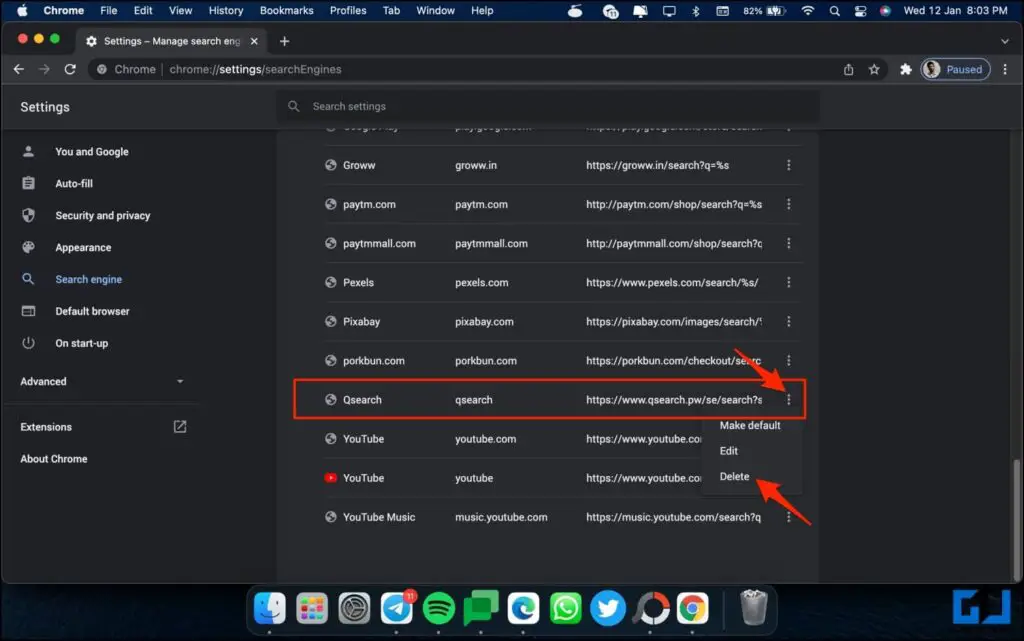Click the music.youtube.com keyword cell
1024x641 pixels.
[501, 517]
